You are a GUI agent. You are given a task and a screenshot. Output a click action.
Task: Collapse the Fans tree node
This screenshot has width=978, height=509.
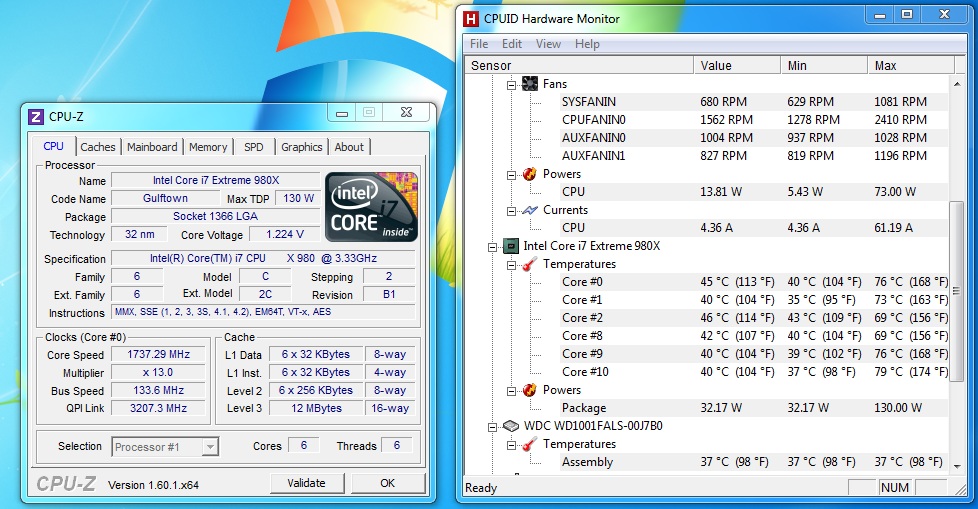click(x=511, y=85)
